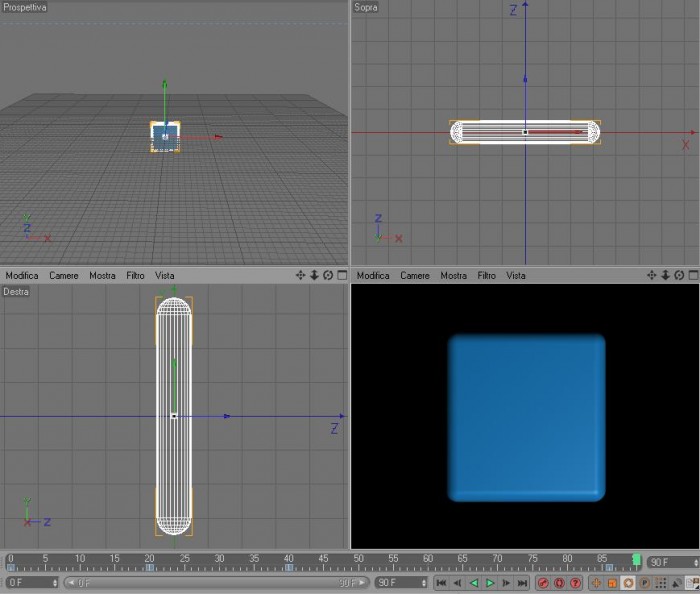Click the green timeline playhead marker

click(637, 560)
